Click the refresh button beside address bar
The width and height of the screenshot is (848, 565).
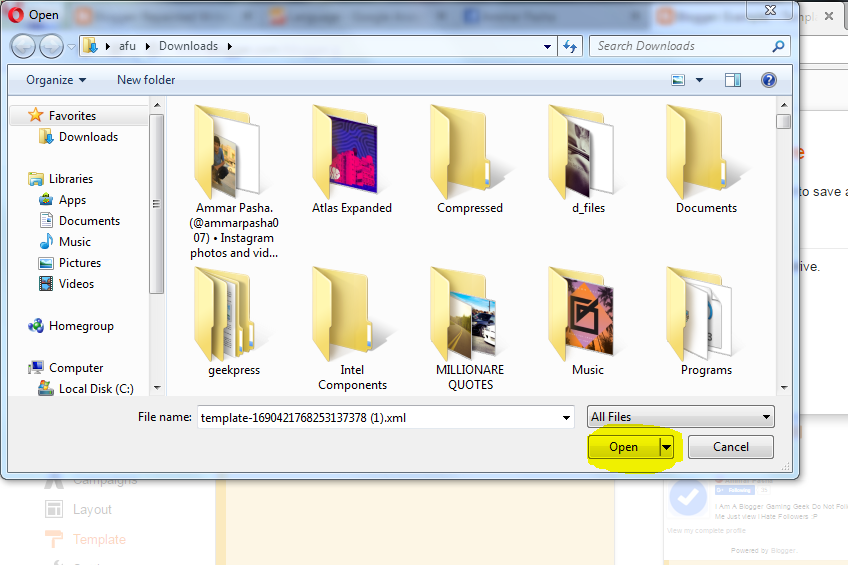(570, 46)
